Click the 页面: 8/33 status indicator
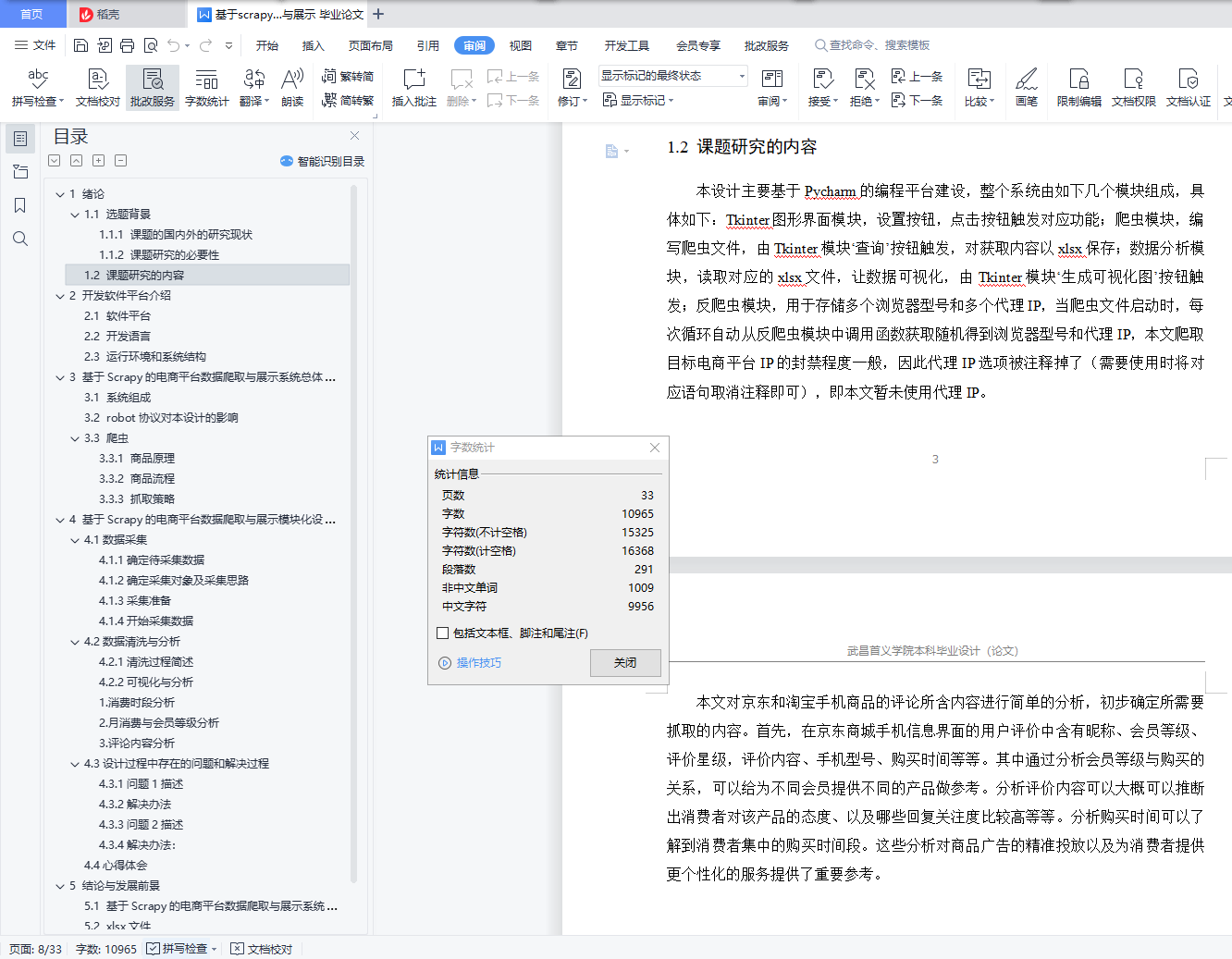Screen dimensions: 1232x959 coord(36,949)
